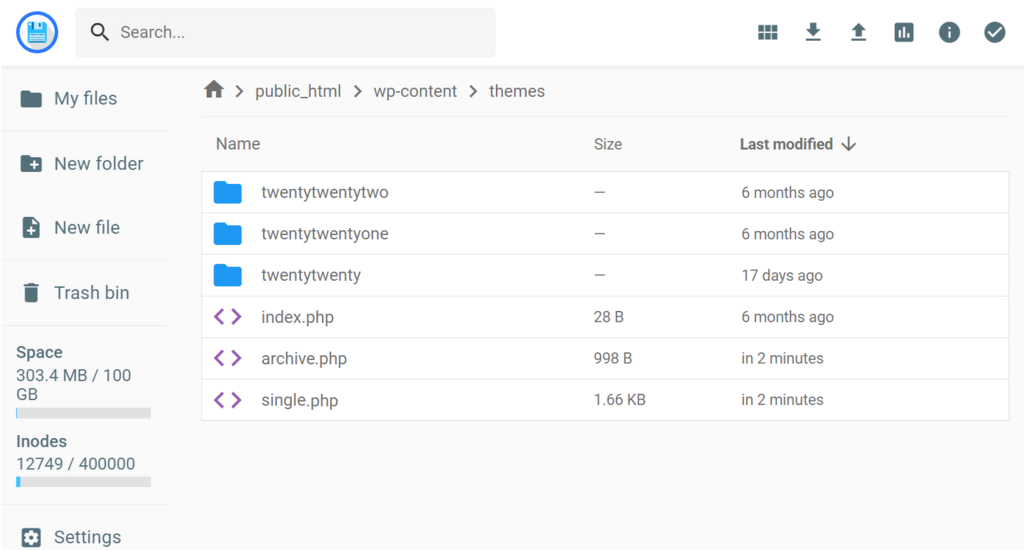Click the download icon in top toolbar
Viewport: 1024px width, 551px height.
coord(813,33)
